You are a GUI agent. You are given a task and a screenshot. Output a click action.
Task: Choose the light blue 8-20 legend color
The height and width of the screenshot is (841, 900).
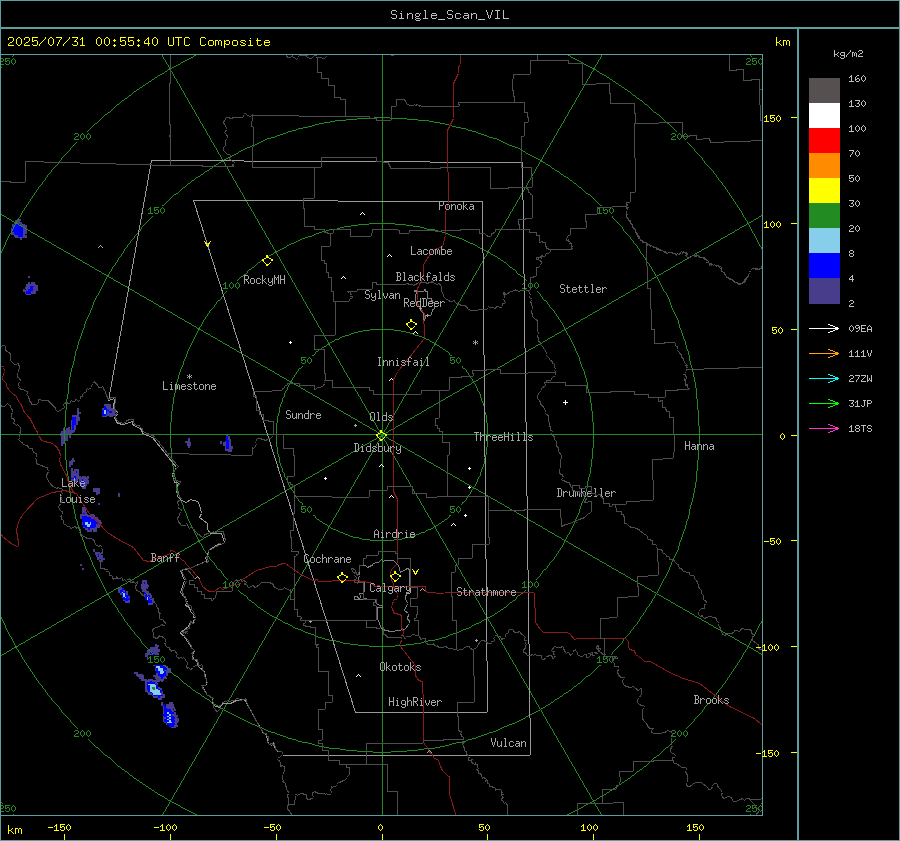click(x=824, y=241)
